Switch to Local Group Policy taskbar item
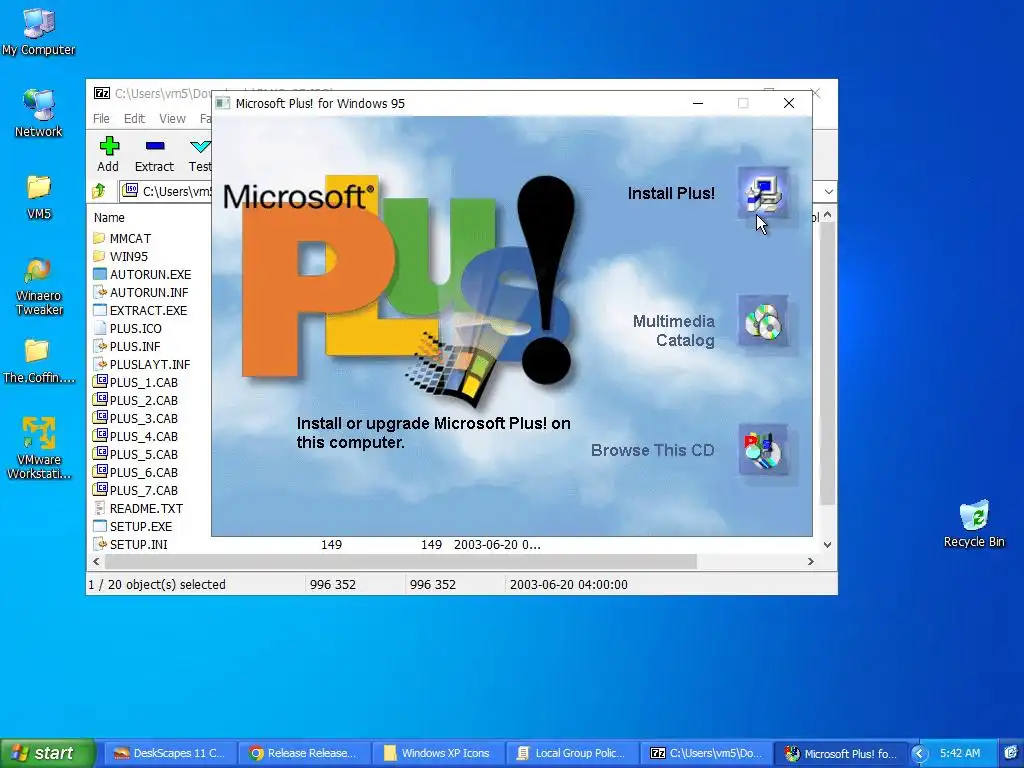Image resolution: width=1024 pixels, height=768 pixels. pos(571,754)
